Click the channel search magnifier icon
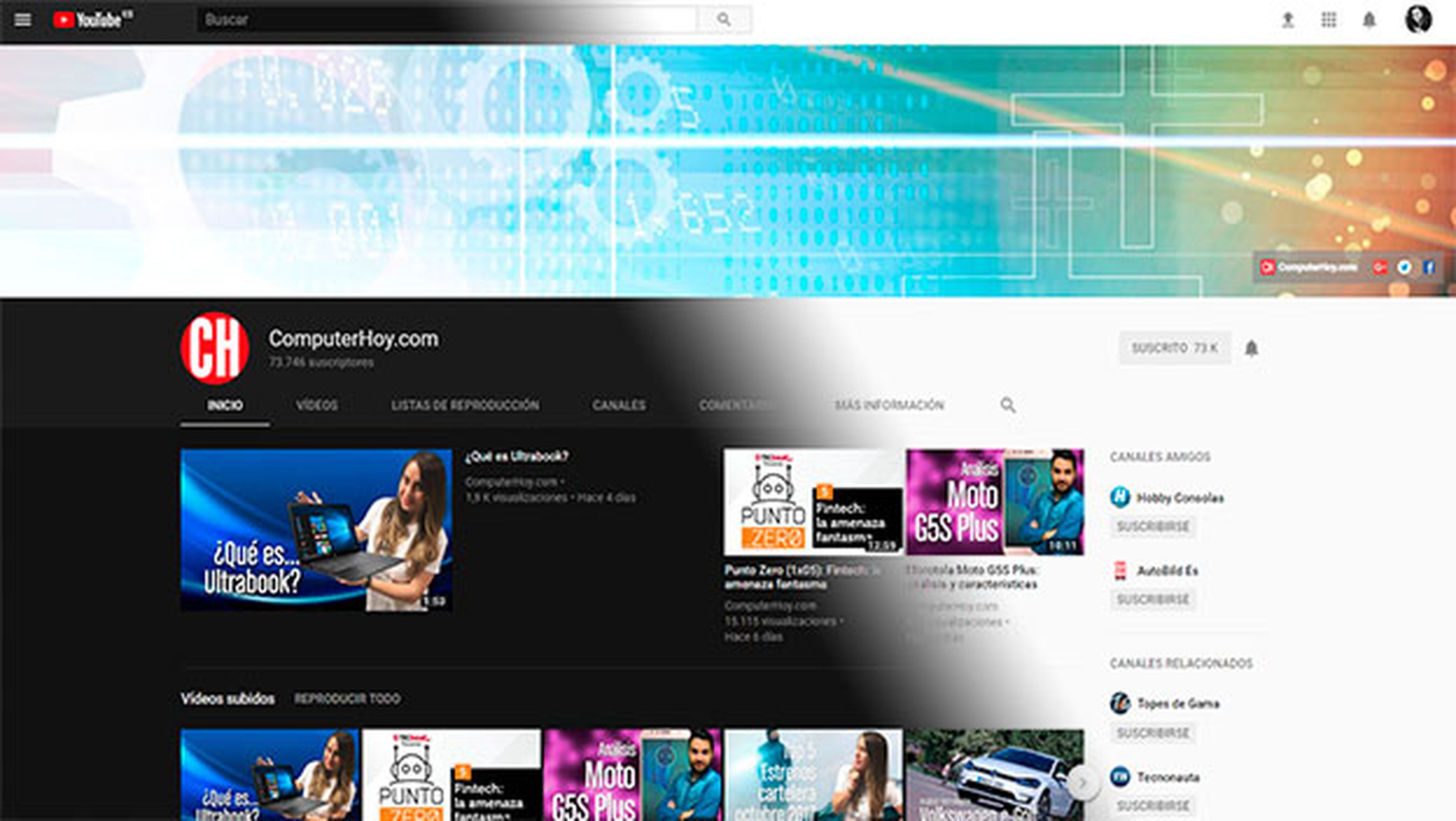This screenshot has width=1456, height=821. pos(1008,405)
